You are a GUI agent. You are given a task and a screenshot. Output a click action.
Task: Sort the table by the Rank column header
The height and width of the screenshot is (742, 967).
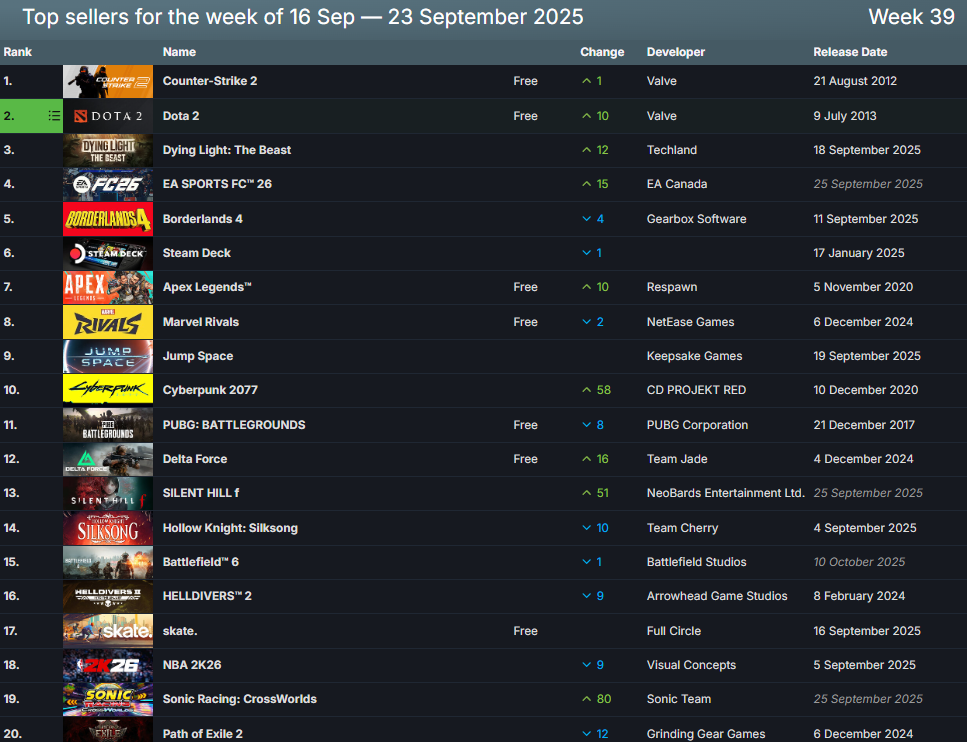(x=17, y=52)
